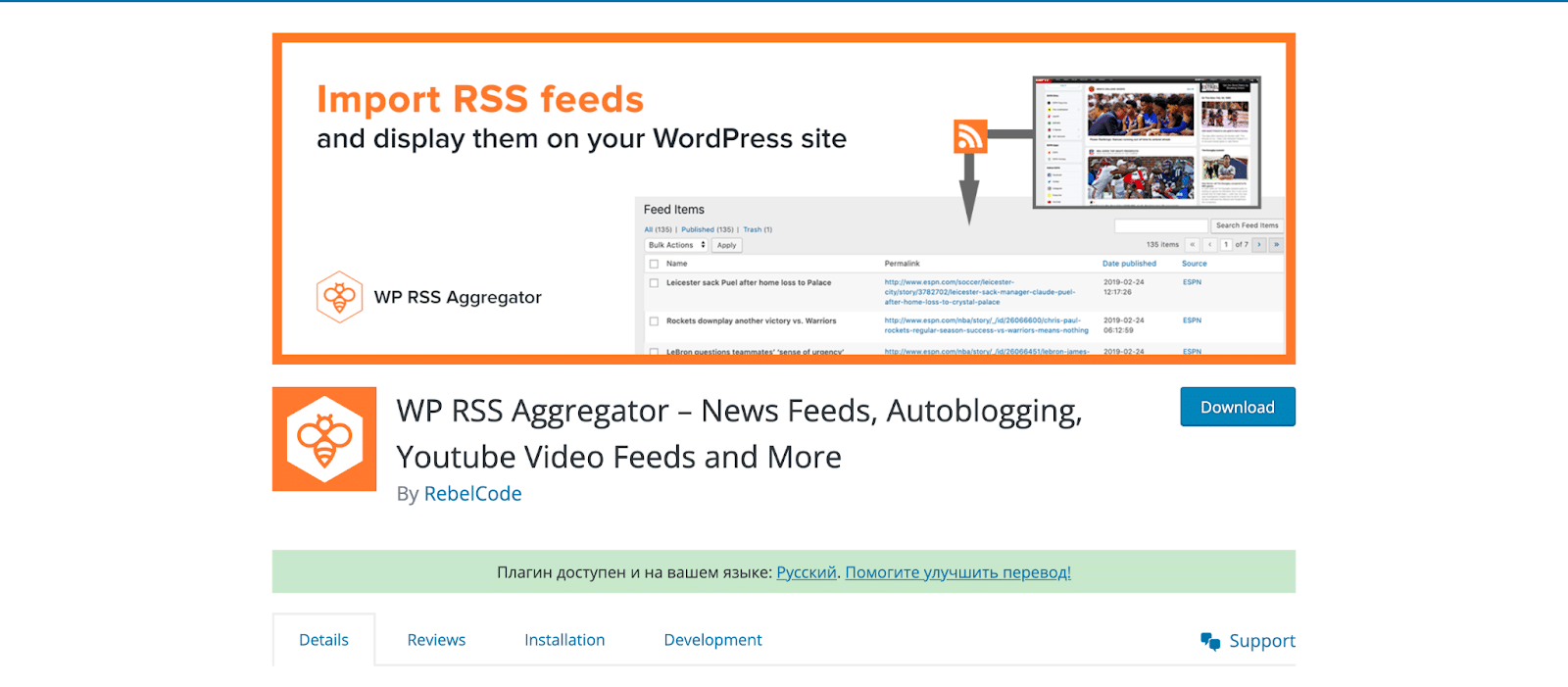The height and width of the screenshot is (687, 1568).
Task: Click the plugin banner image
Action: pos(784,199)
